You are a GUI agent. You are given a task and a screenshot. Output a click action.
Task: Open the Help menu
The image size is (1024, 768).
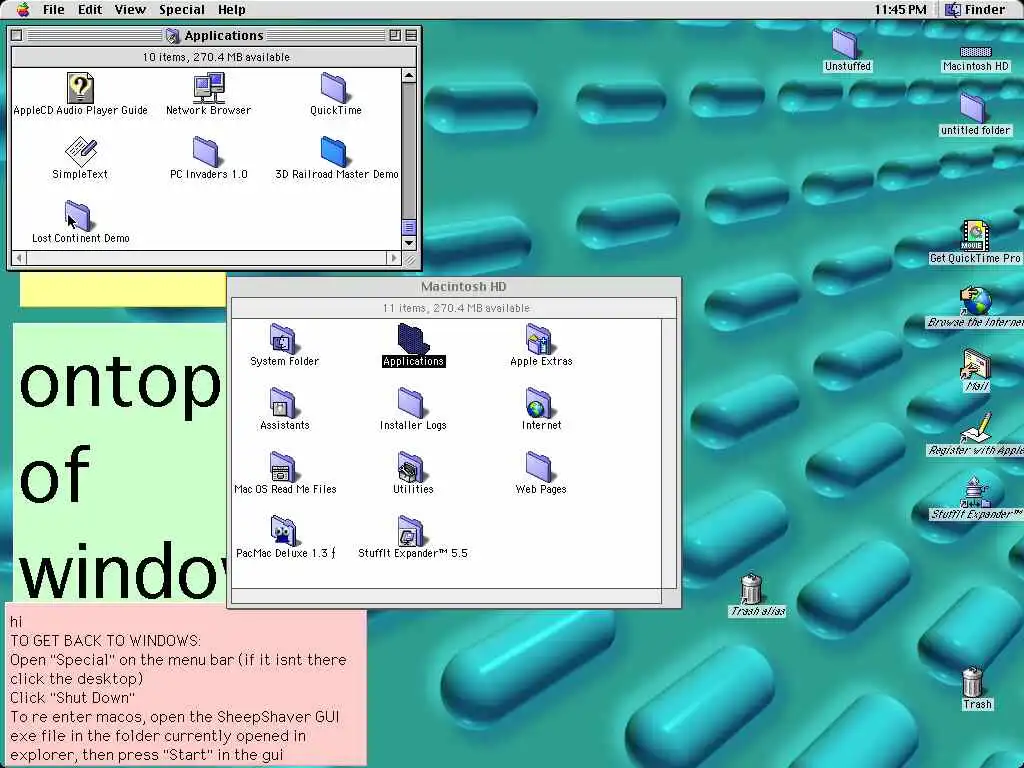[231, 10]
